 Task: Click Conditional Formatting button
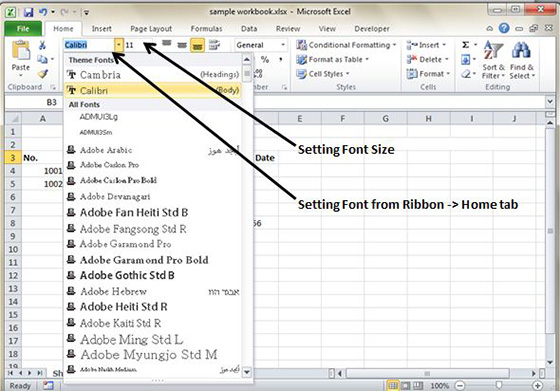346,45
